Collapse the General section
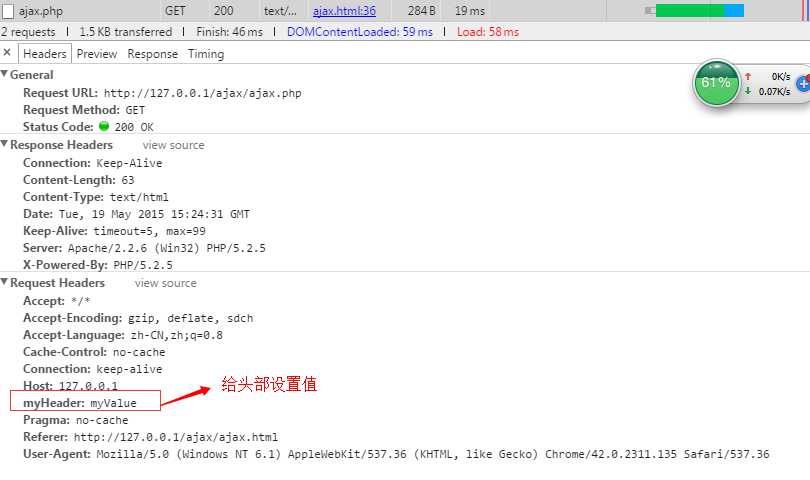The height and width of the screenshot is (480, 810). (5, 74)
